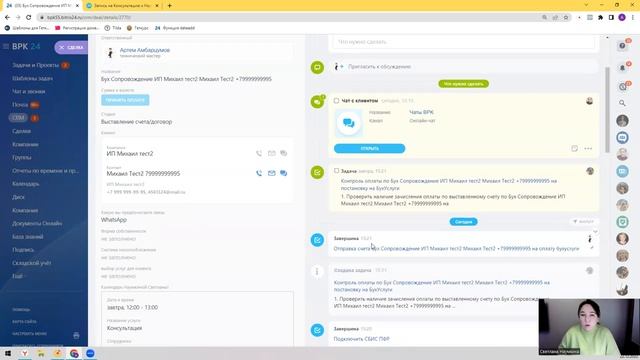
Task: Open a new browser tab with the plus
Action: pyautogui.click(x=169, y=6)
